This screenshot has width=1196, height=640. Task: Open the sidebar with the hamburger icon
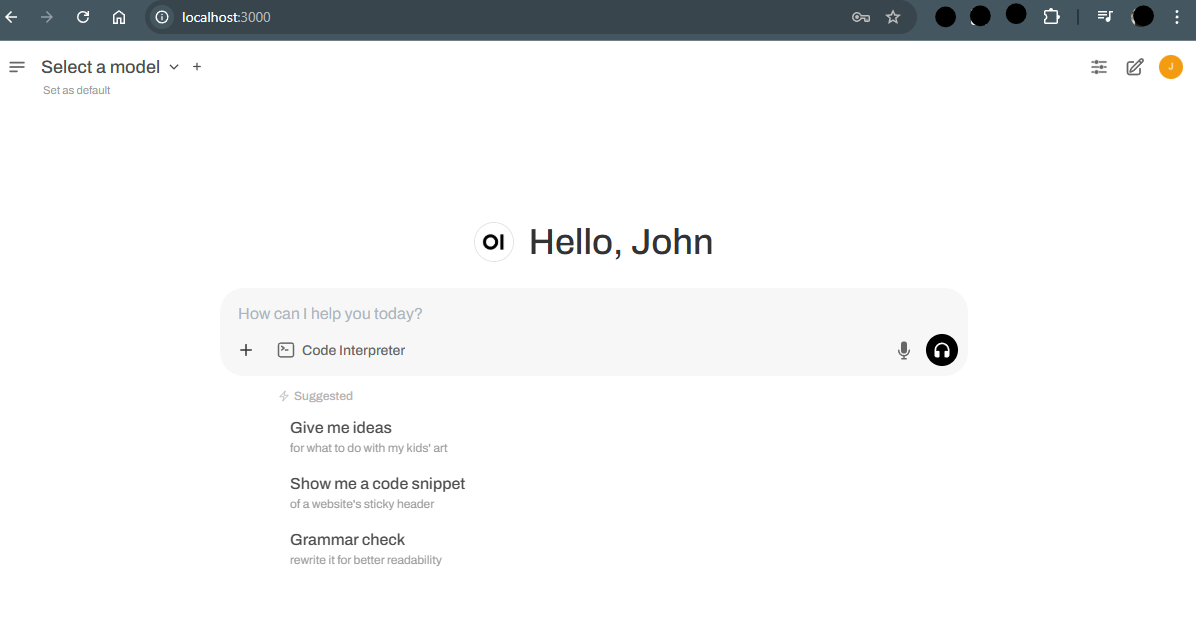point(16,66)
